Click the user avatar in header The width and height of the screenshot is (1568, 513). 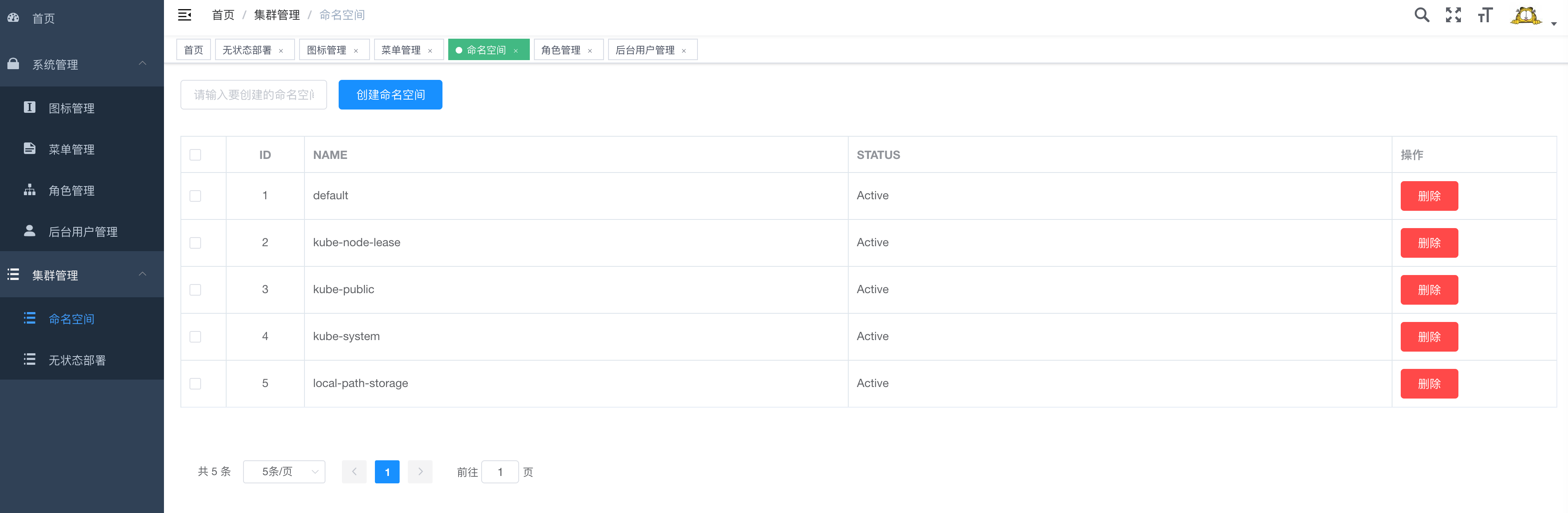tap(1526, 15)
